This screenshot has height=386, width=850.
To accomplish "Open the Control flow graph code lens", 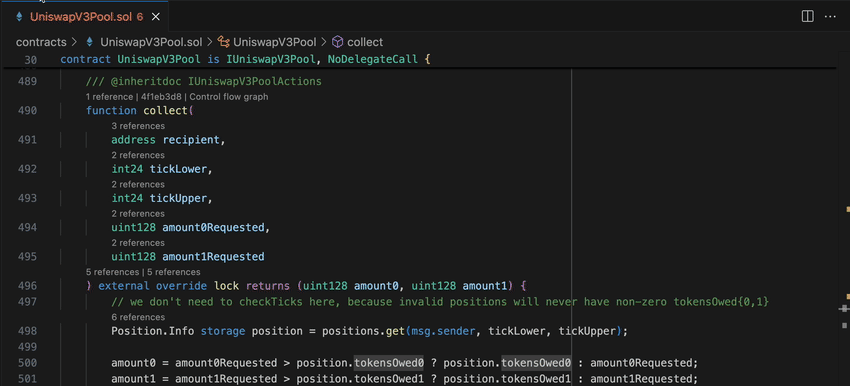I will tap(229, 97).
